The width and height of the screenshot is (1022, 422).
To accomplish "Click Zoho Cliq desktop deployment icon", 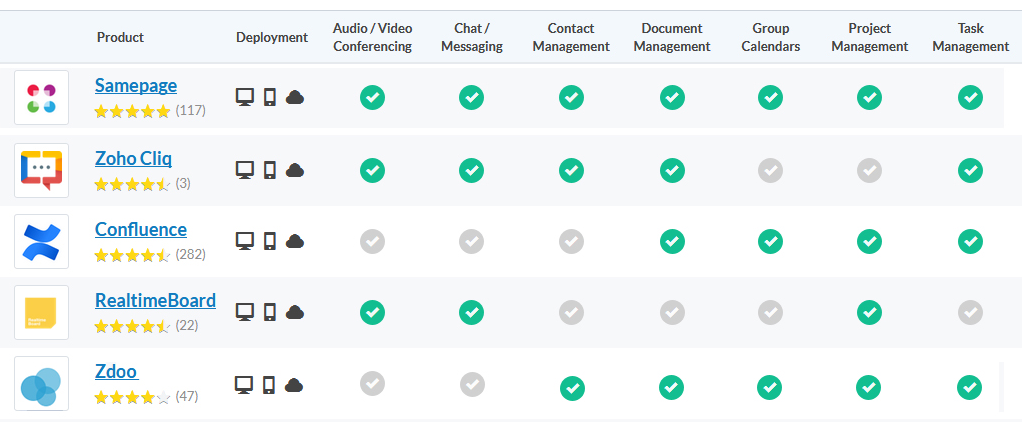I will tap(244, 170).
